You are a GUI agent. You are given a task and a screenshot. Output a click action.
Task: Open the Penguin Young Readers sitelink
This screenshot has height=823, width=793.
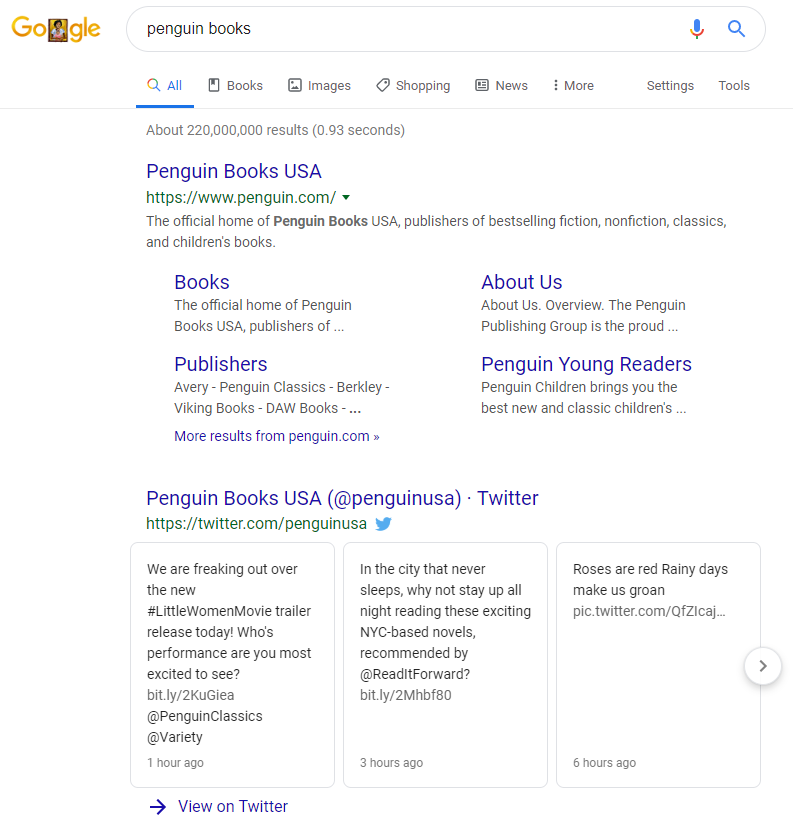pyautogui.click(x=586, y=364)
